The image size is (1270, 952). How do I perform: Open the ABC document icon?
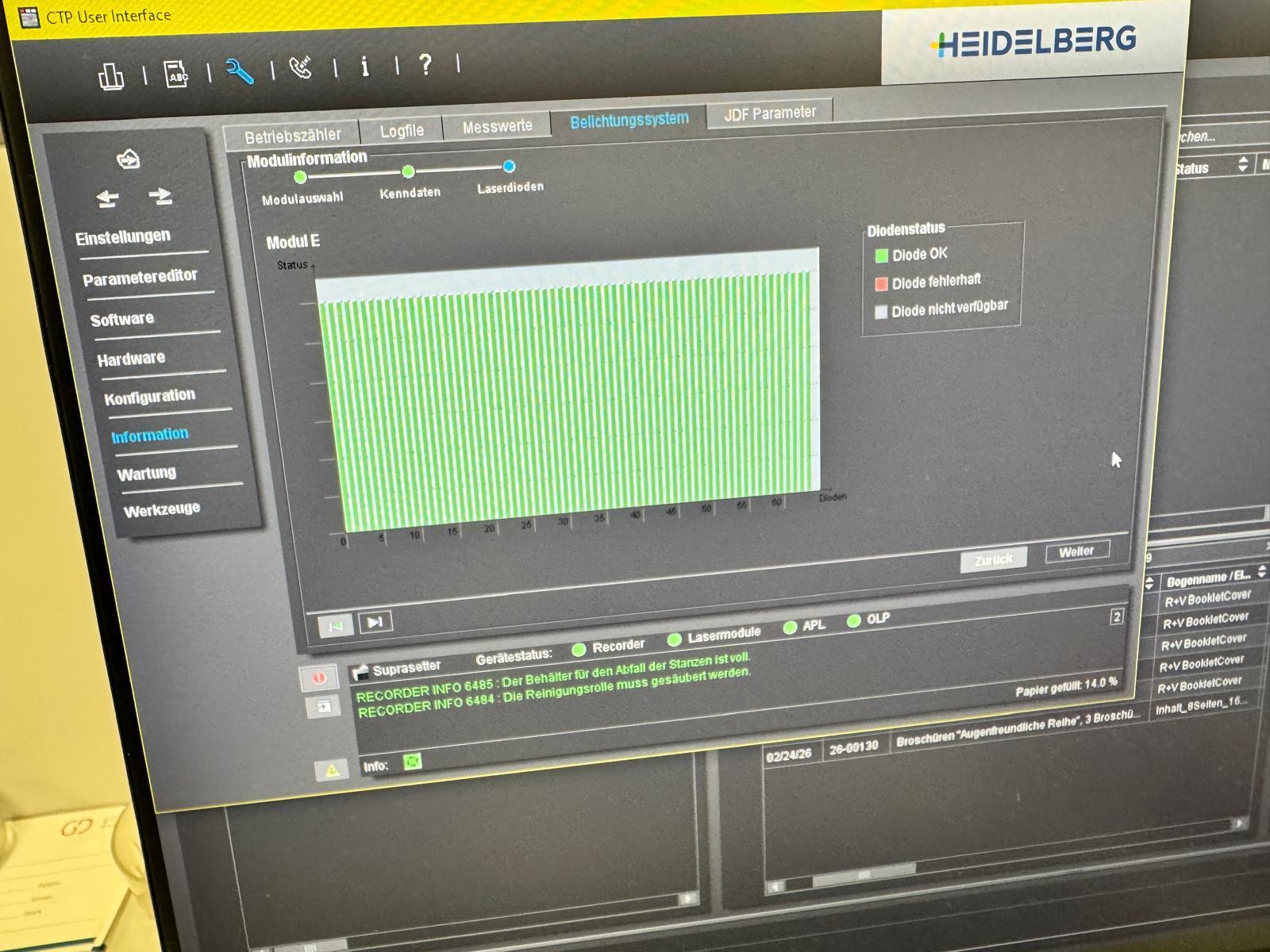coord(176,74)
